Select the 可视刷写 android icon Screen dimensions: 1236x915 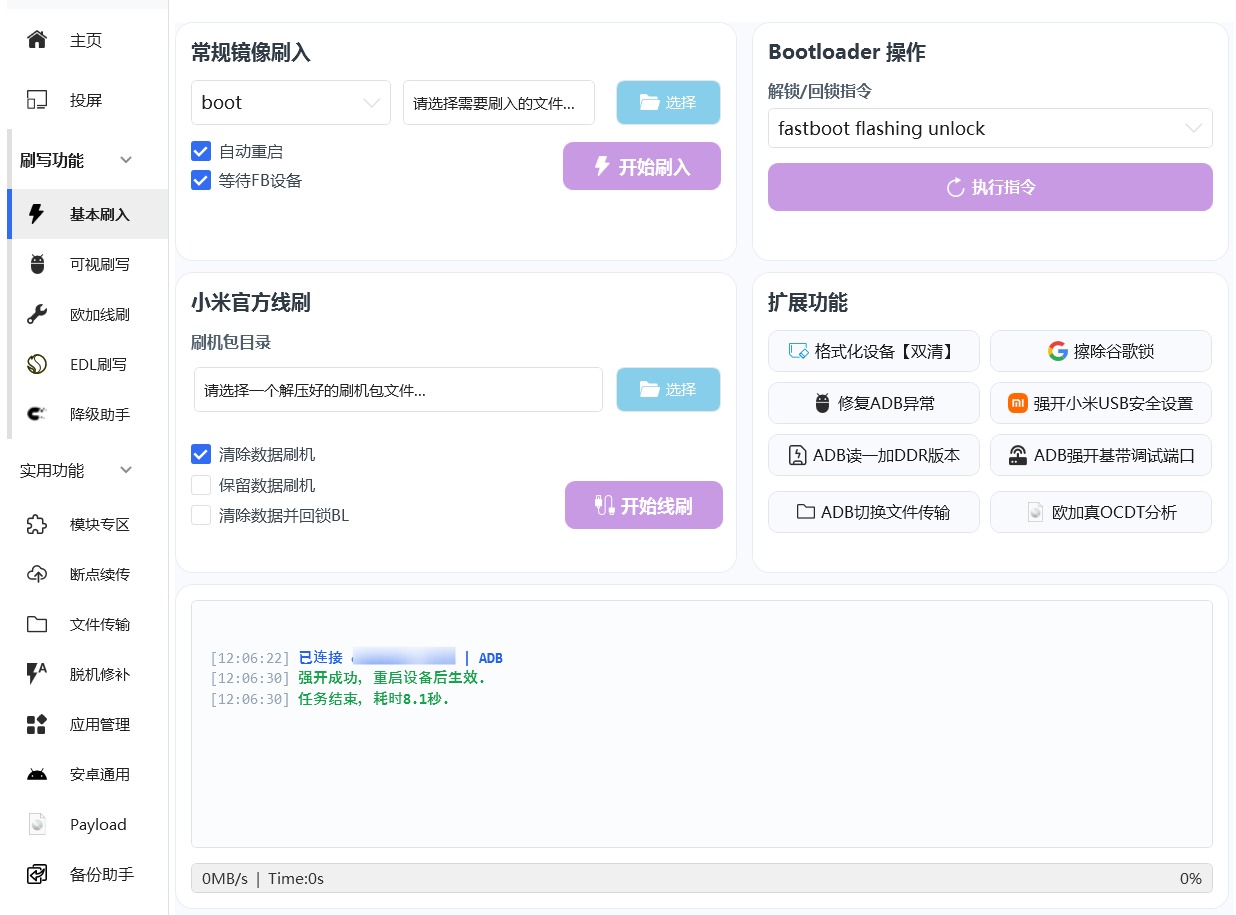[37, 264]
